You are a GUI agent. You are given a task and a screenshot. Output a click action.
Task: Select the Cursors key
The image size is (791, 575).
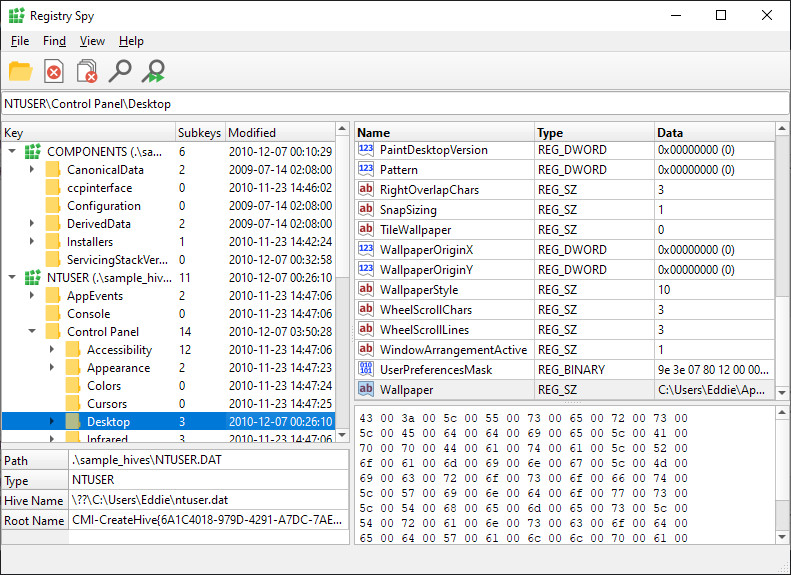point(107,404)
